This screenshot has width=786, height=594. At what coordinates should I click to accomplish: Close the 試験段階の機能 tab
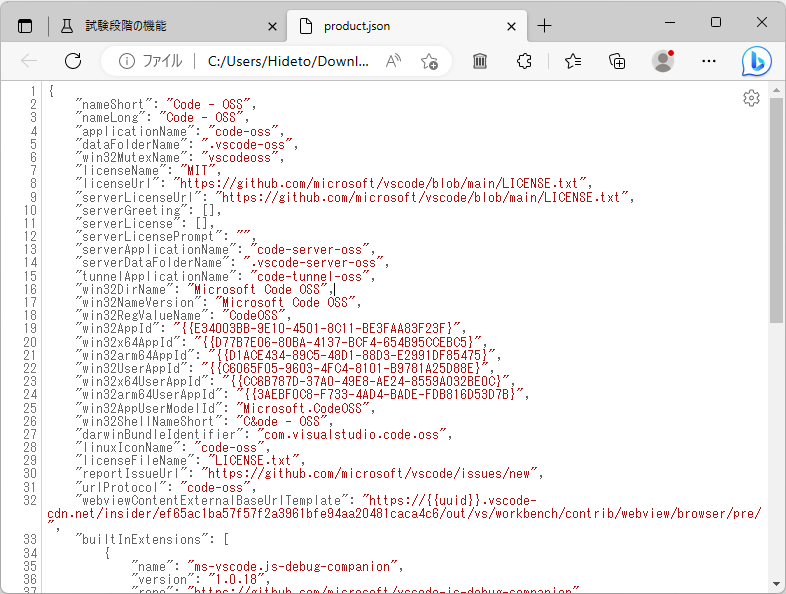272,26
